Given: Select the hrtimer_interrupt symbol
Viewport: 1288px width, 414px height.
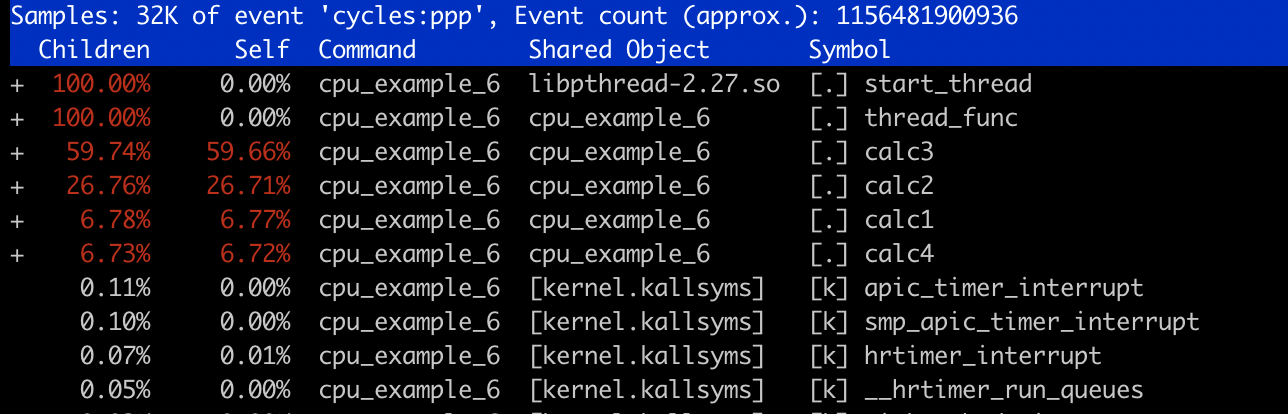Looking at the screenshot, I should point(983,356).
